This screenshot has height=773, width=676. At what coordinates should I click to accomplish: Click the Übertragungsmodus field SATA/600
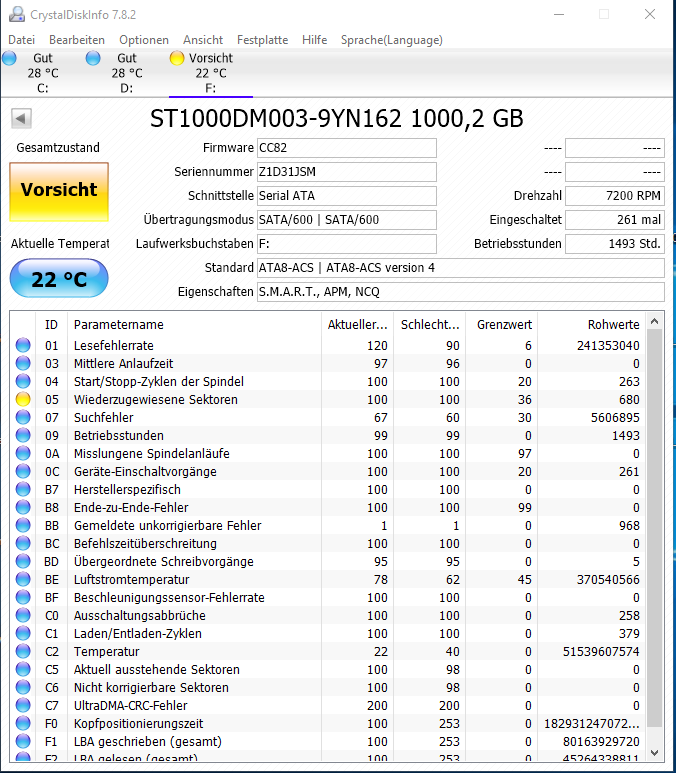[347, 220]
